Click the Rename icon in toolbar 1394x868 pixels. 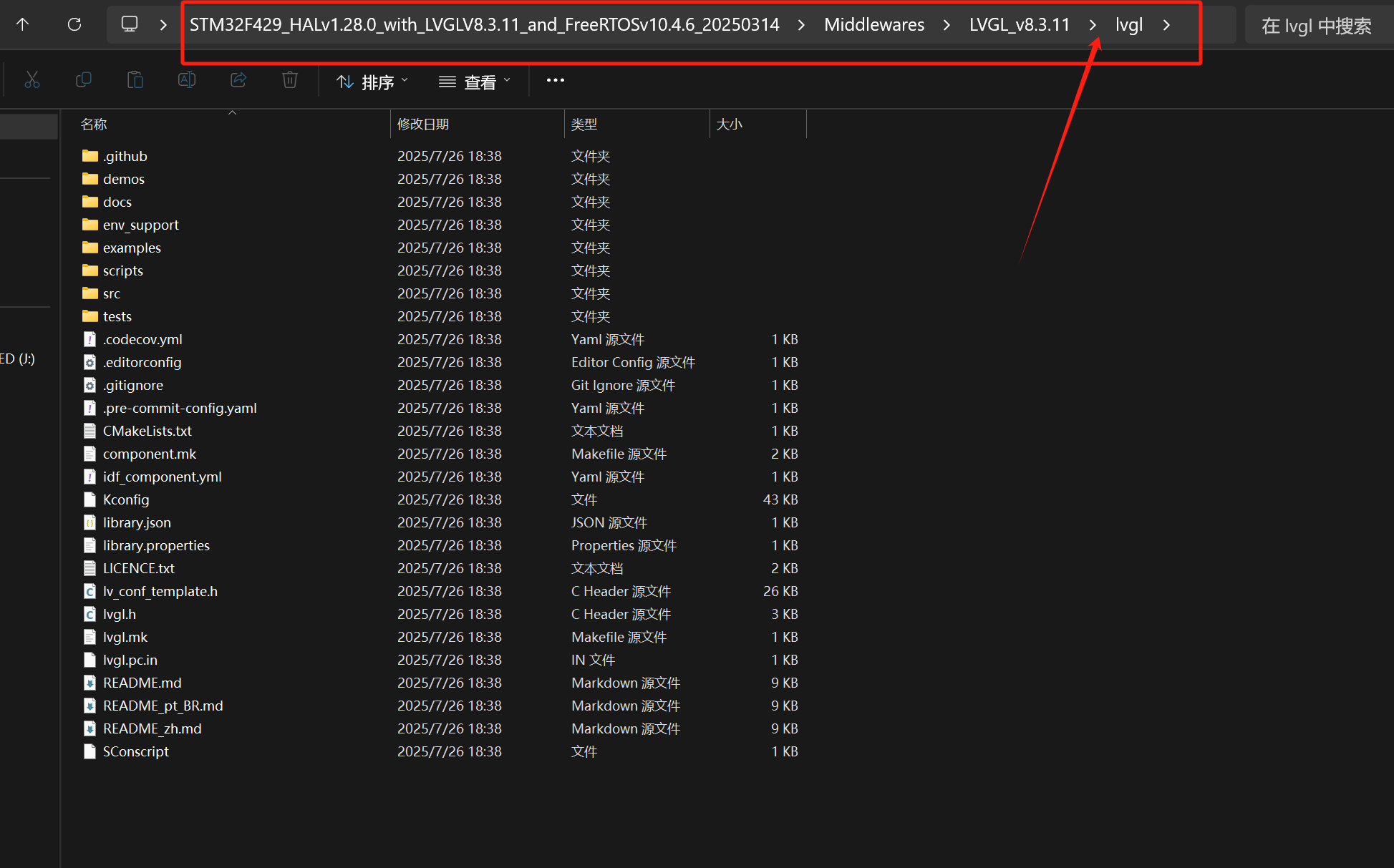187,80
